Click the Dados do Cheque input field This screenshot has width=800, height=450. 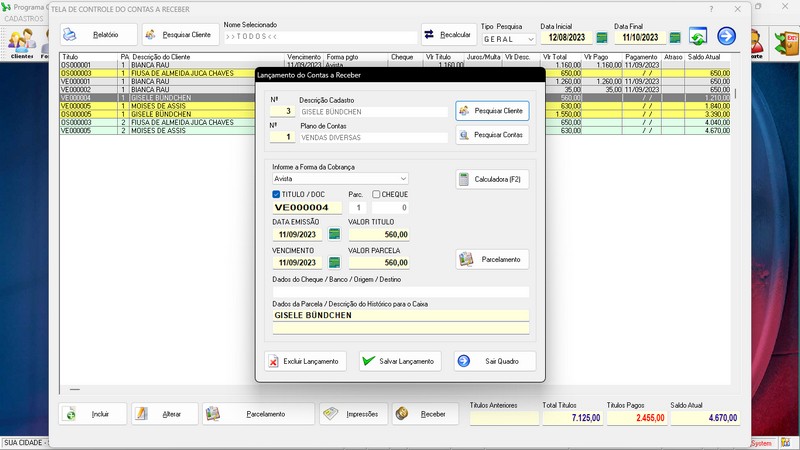click(x=400, y=291)
